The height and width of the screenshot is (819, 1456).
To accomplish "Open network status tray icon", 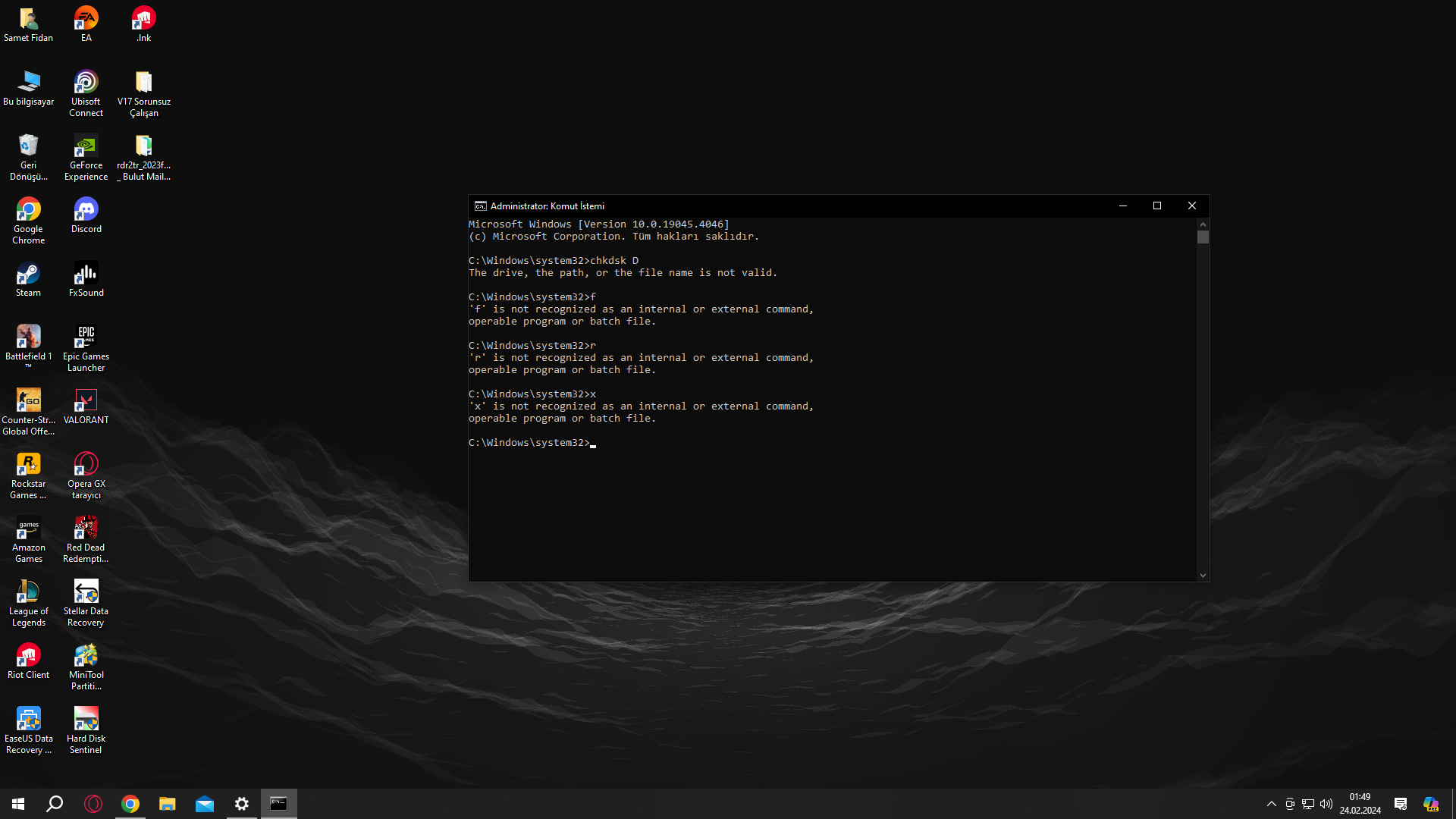I will point(1308,804).
